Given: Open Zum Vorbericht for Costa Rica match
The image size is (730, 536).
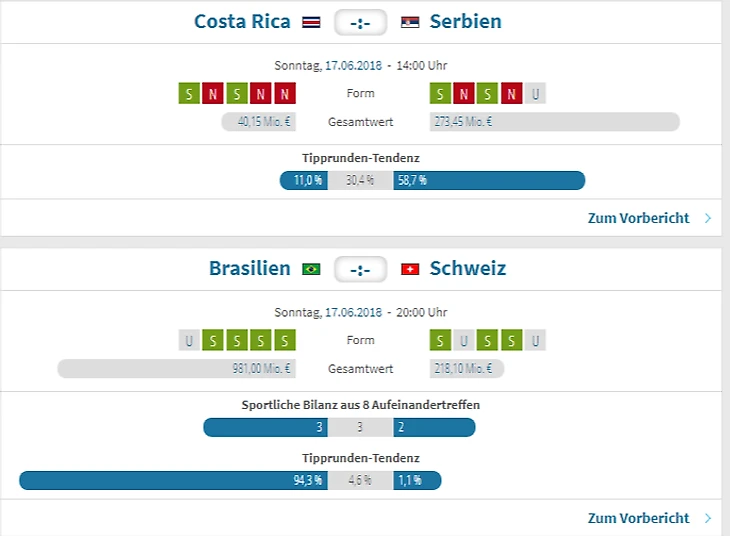Looking at the screenshot, I should click(x=638, y=218).
